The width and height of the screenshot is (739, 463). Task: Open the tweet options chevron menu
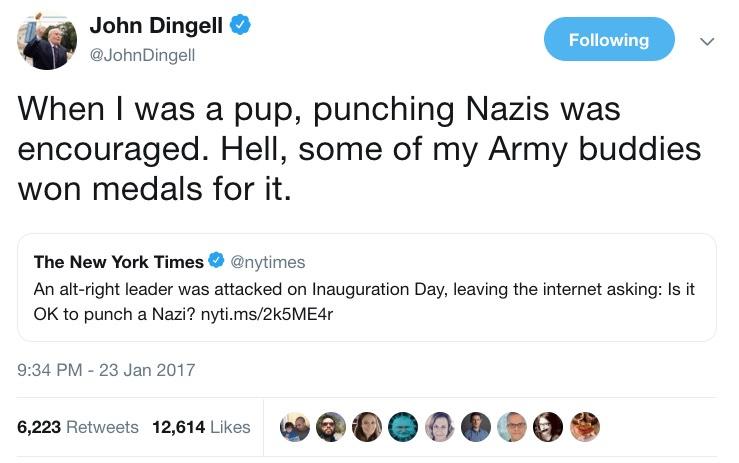click(x=708, y=42)
